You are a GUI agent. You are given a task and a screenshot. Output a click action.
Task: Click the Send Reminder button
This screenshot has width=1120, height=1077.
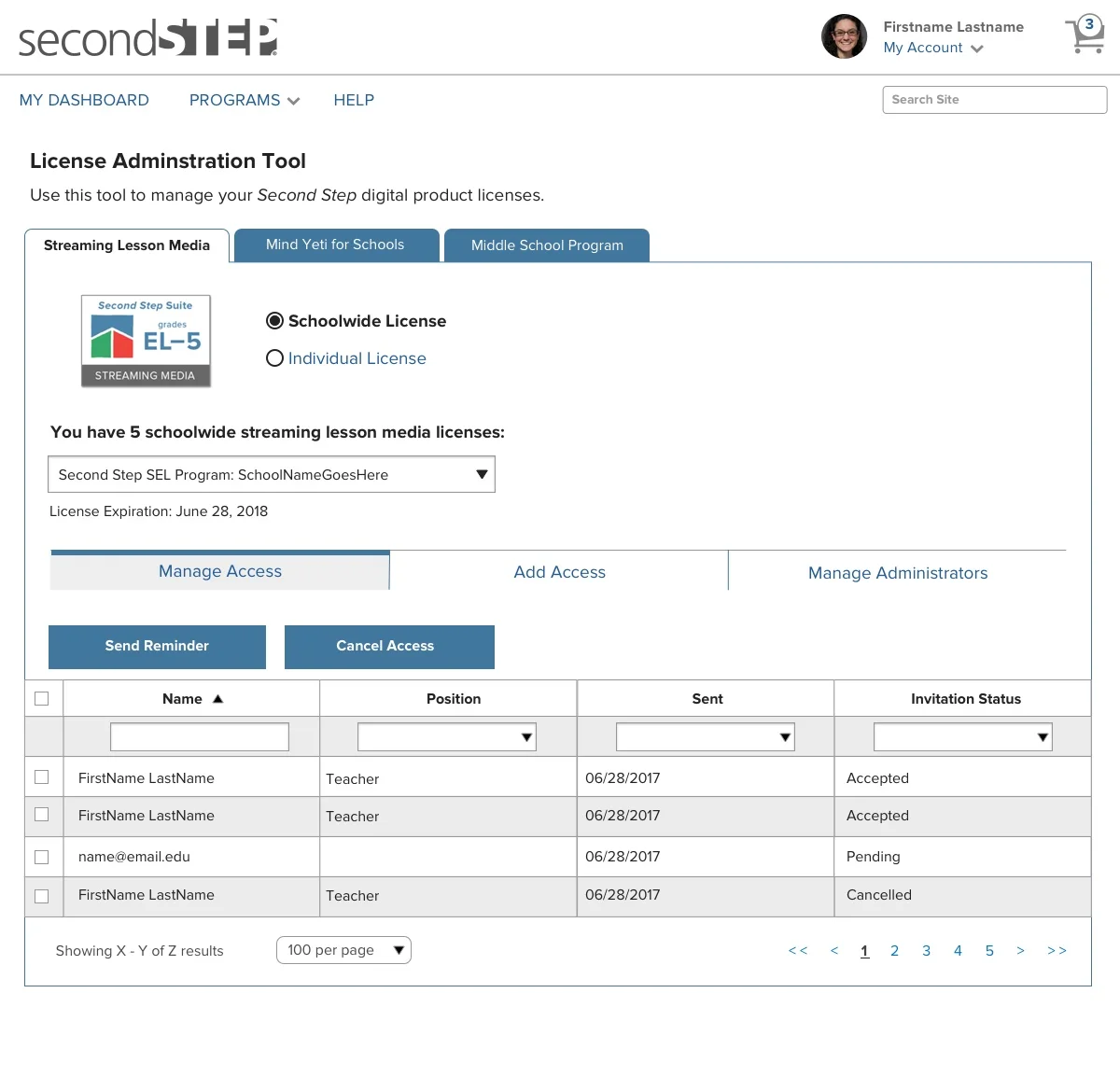click(x=157, y=646)
